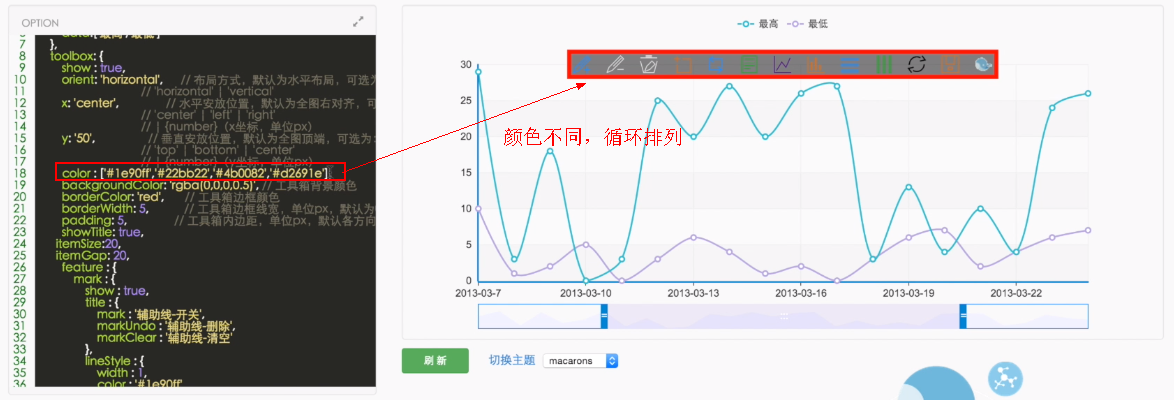Select the blue stack layout icon
Image resolution: width=1174 pixels, height=400 pixels.
pyautogui.click(x=850, y=64)
